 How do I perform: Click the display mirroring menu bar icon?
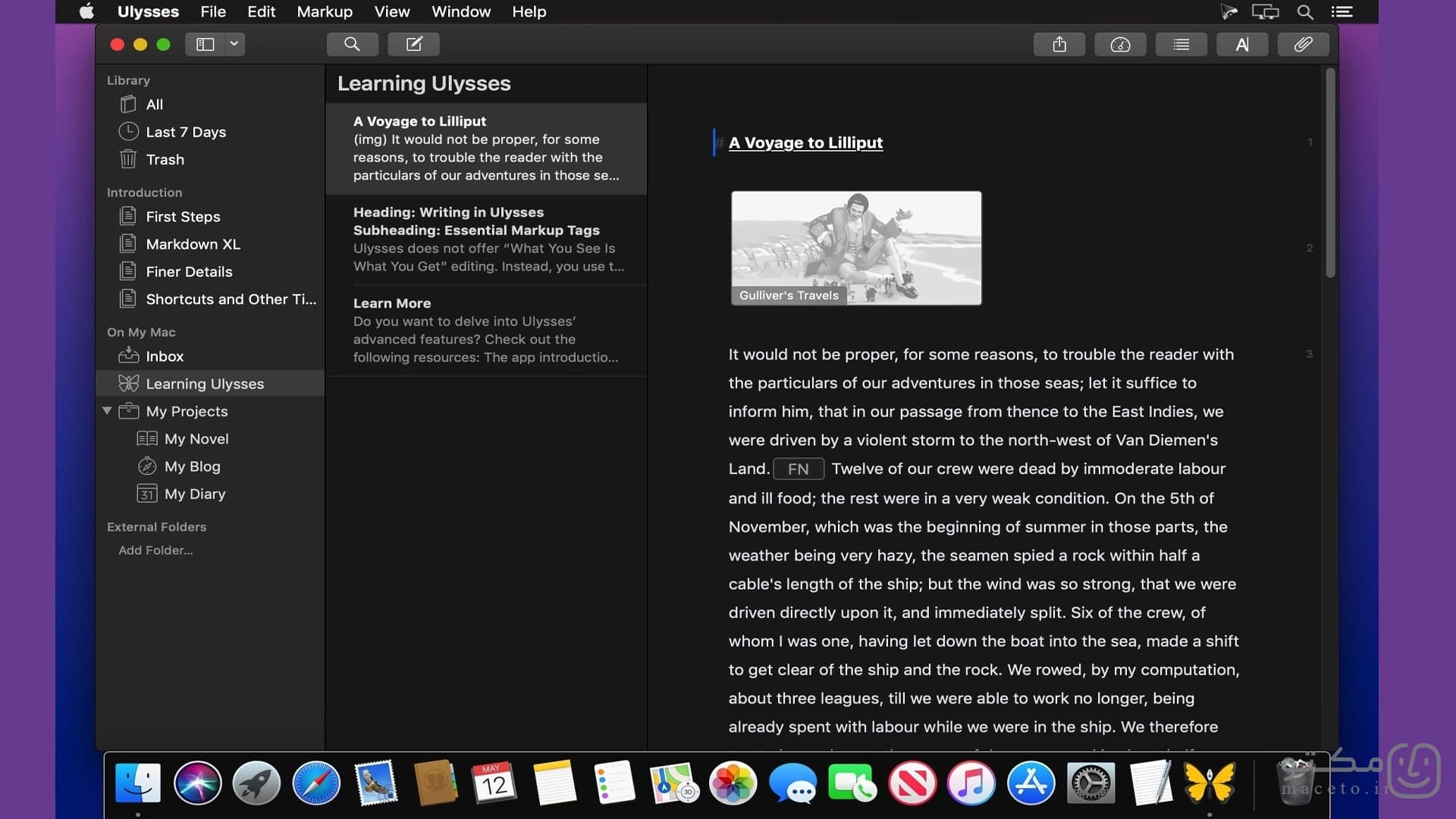tap(1265, 11)
